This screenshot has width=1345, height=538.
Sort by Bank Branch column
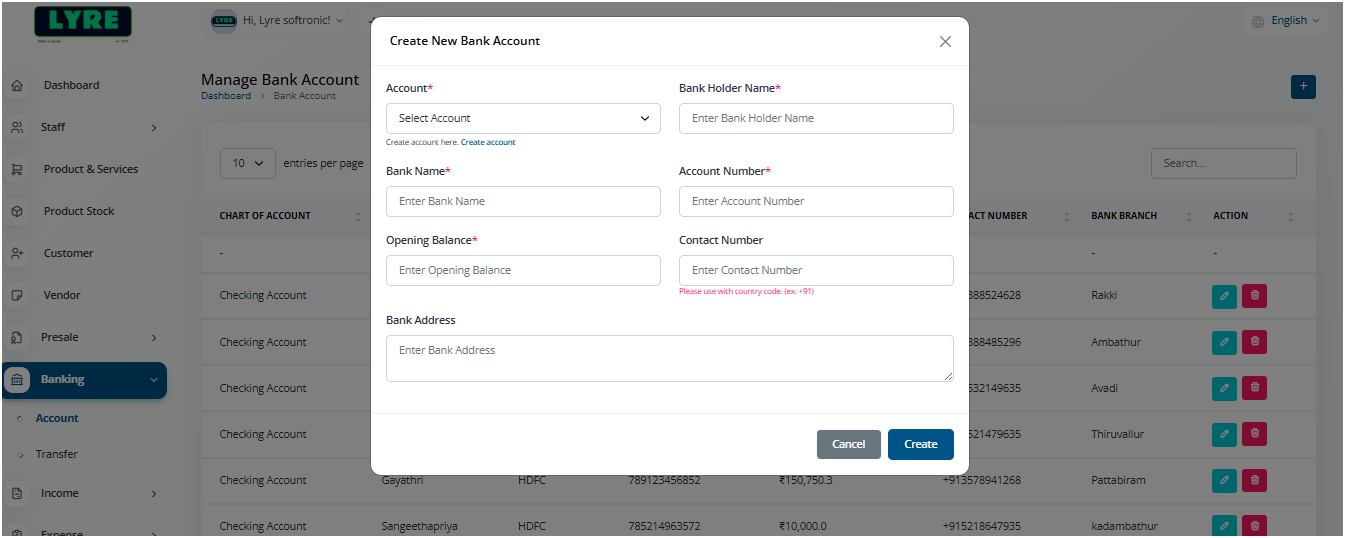[1189, 216]
